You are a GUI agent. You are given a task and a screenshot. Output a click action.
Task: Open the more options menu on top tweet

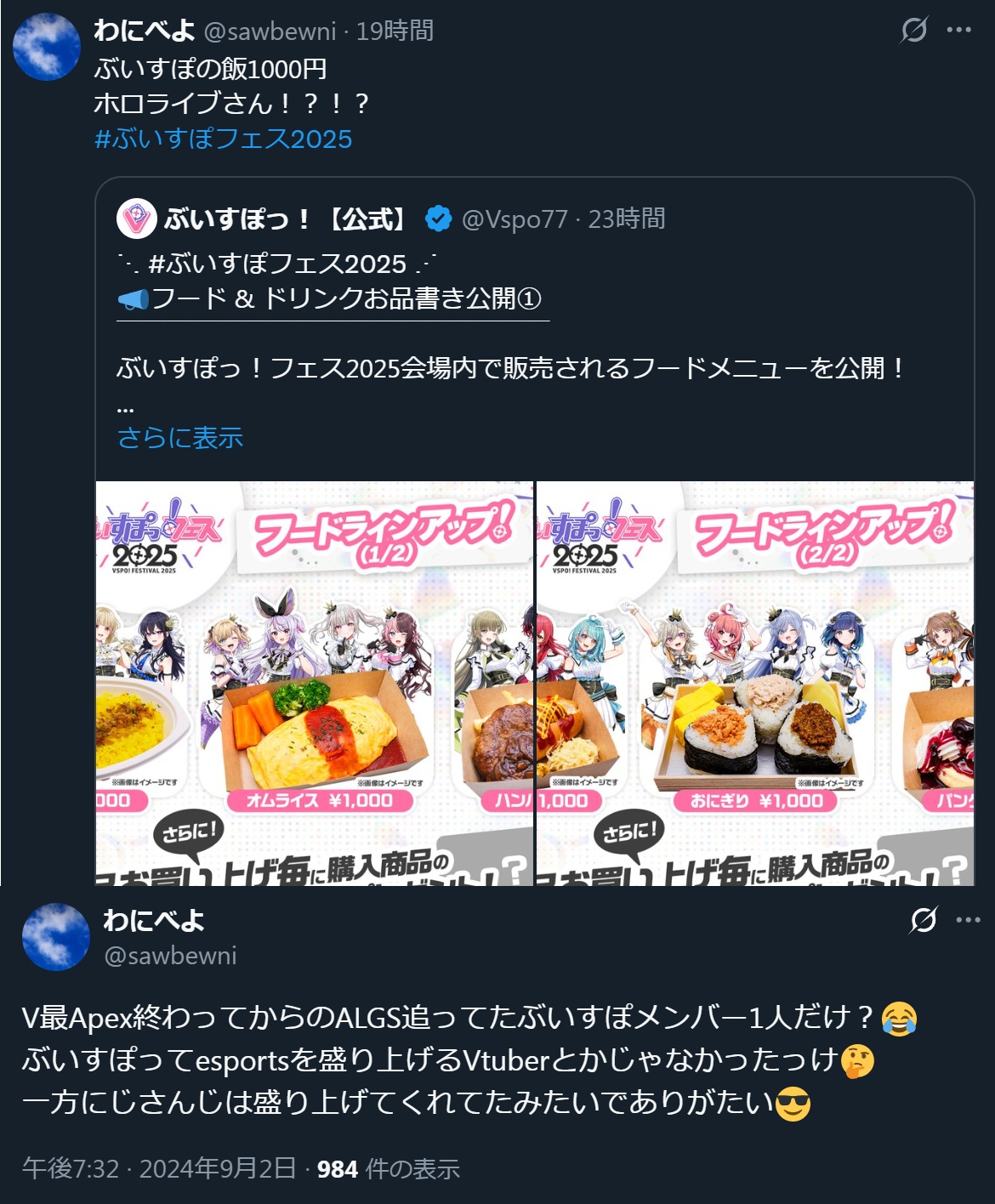tap(958, 30)
